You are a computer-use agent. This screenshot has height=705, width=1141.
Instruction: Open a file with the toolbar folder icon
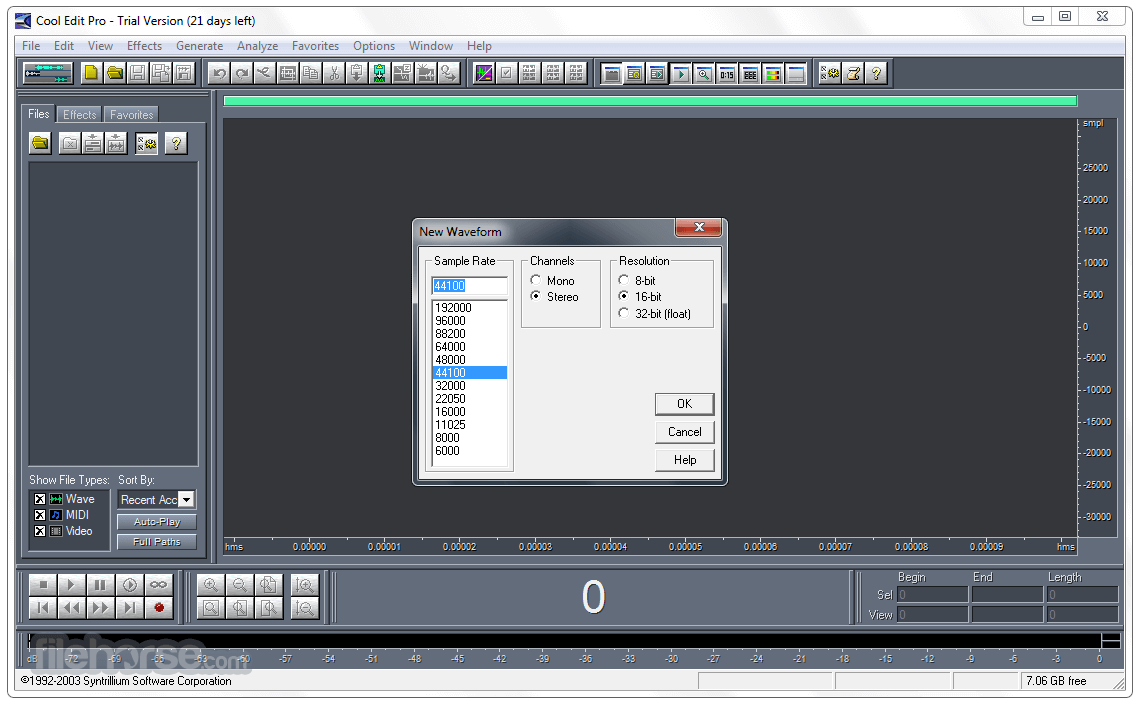tap(114, 73)
